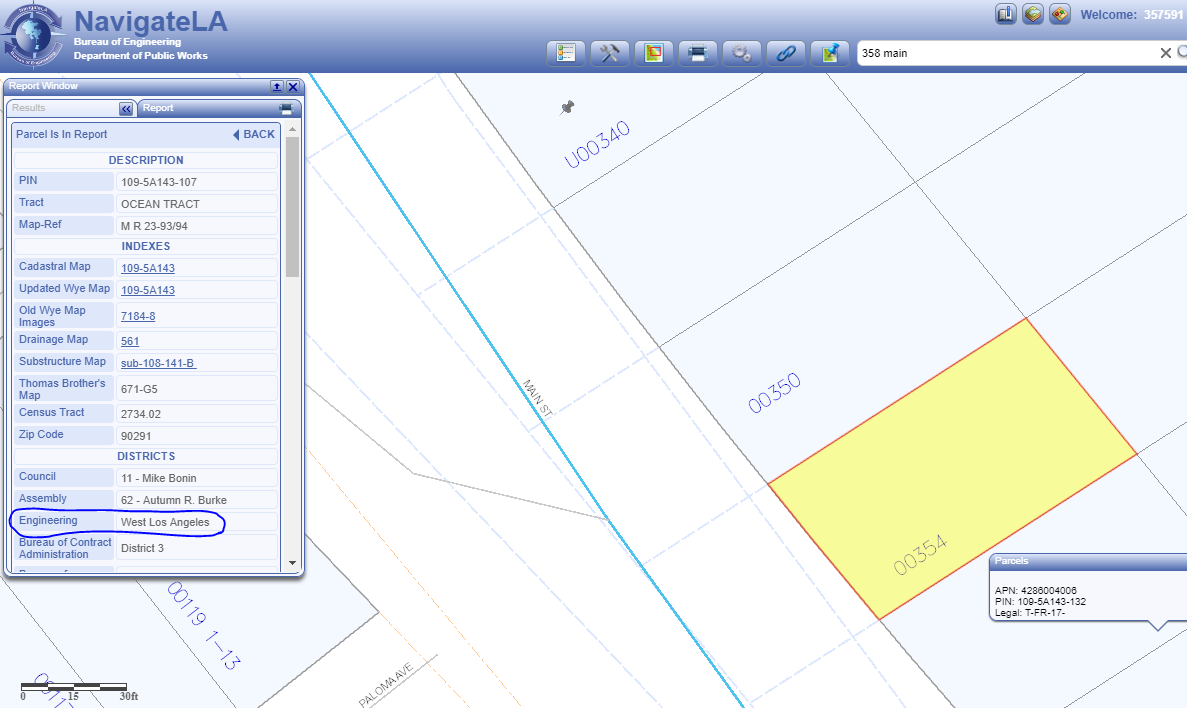Screen dimensions: 1187x708
Task: Clear the search box with X
Action: pos(1166,53)
